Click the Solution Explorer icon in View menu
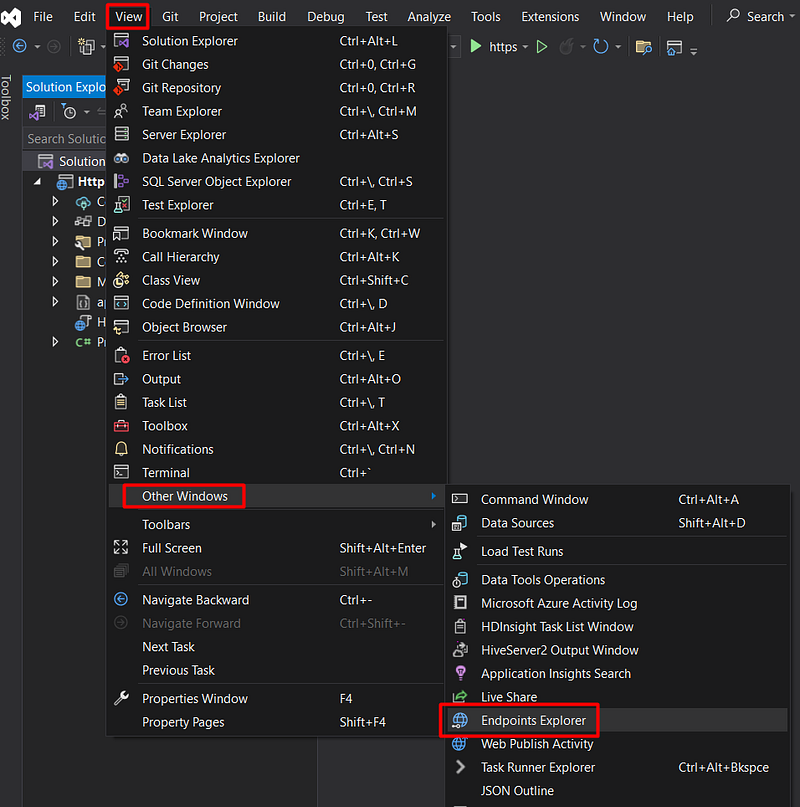Viewport: 800px width, 807px height. [x=121, y=41]
